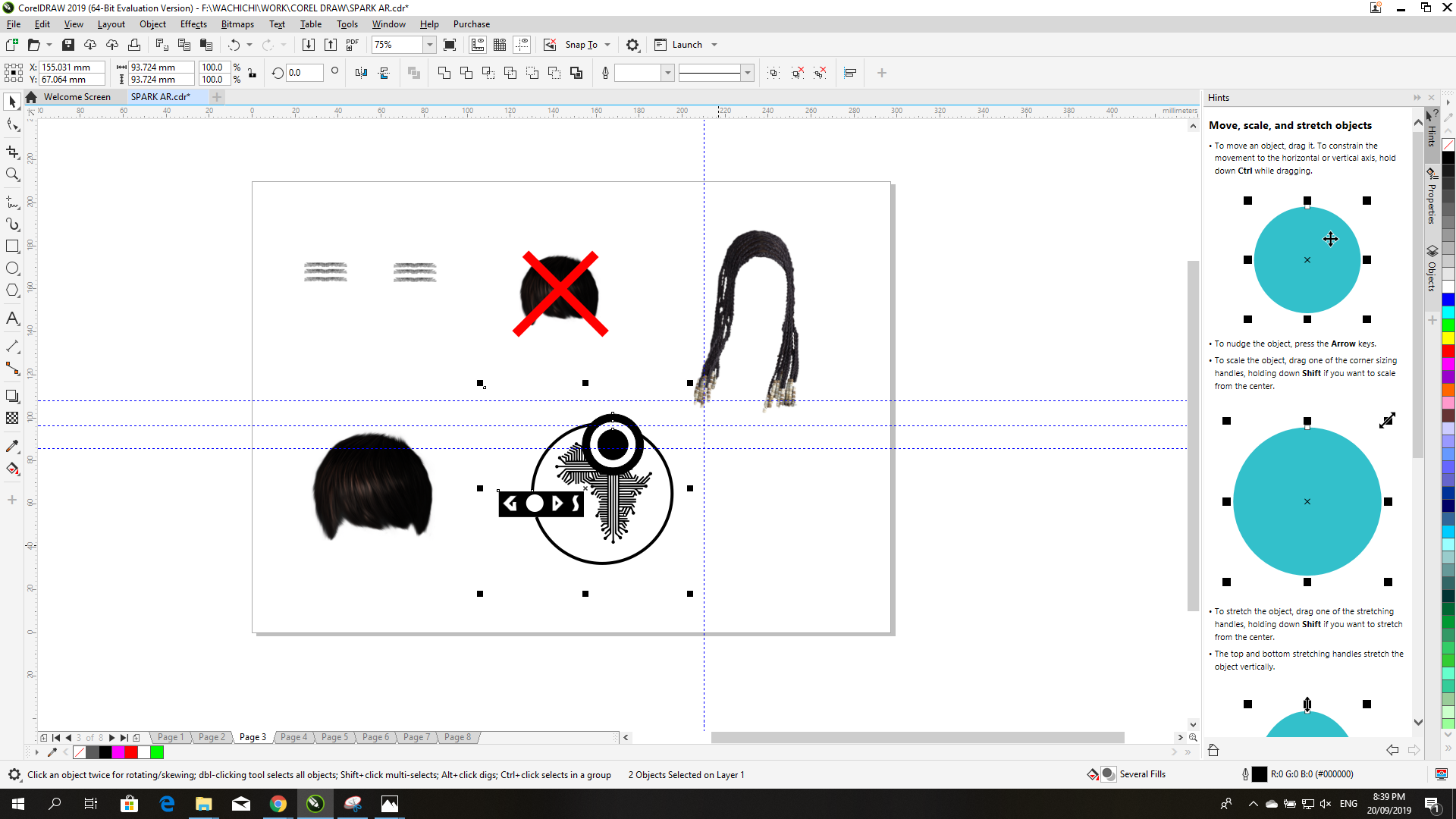
Task: Switch to Page 4 tab
Action: [x=293, y=737]
